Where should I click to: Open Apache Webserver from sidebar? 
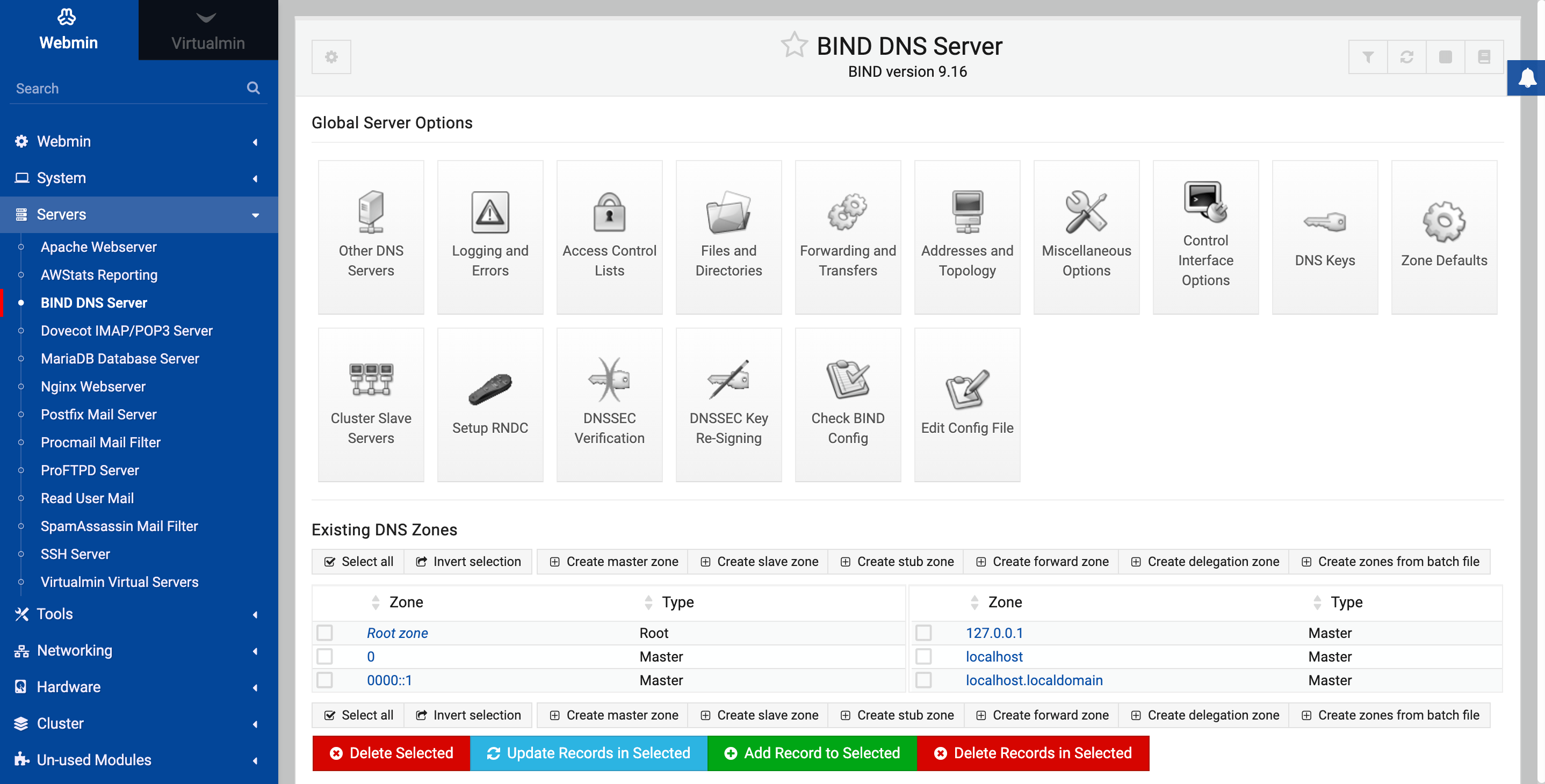pos(98,247)
